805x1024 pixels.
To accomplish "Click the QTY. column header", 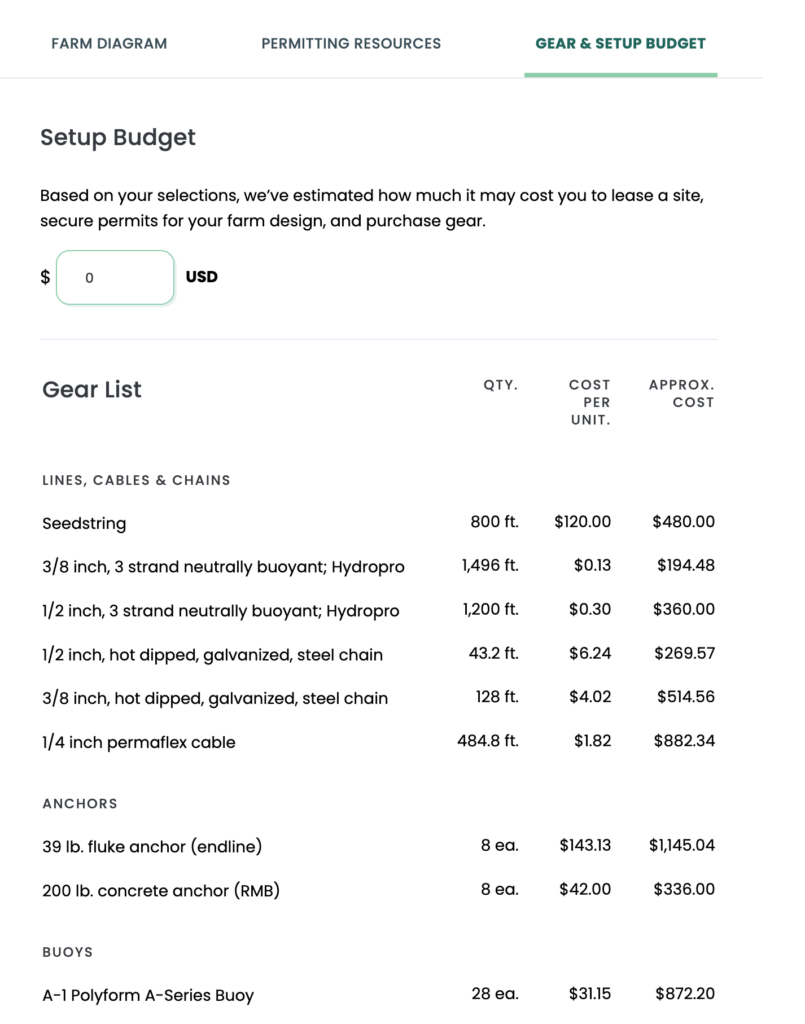I will (x=500, y=384).
